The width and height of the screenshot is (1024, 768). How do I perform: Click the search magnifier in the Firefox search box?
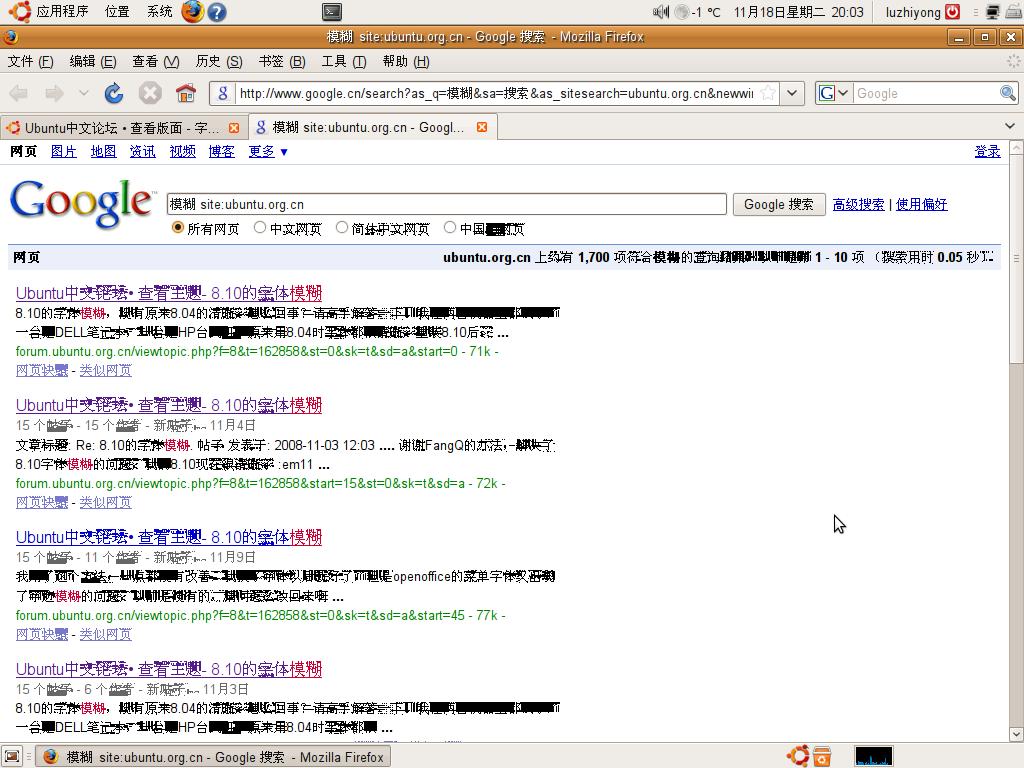tap(1008, 93)
